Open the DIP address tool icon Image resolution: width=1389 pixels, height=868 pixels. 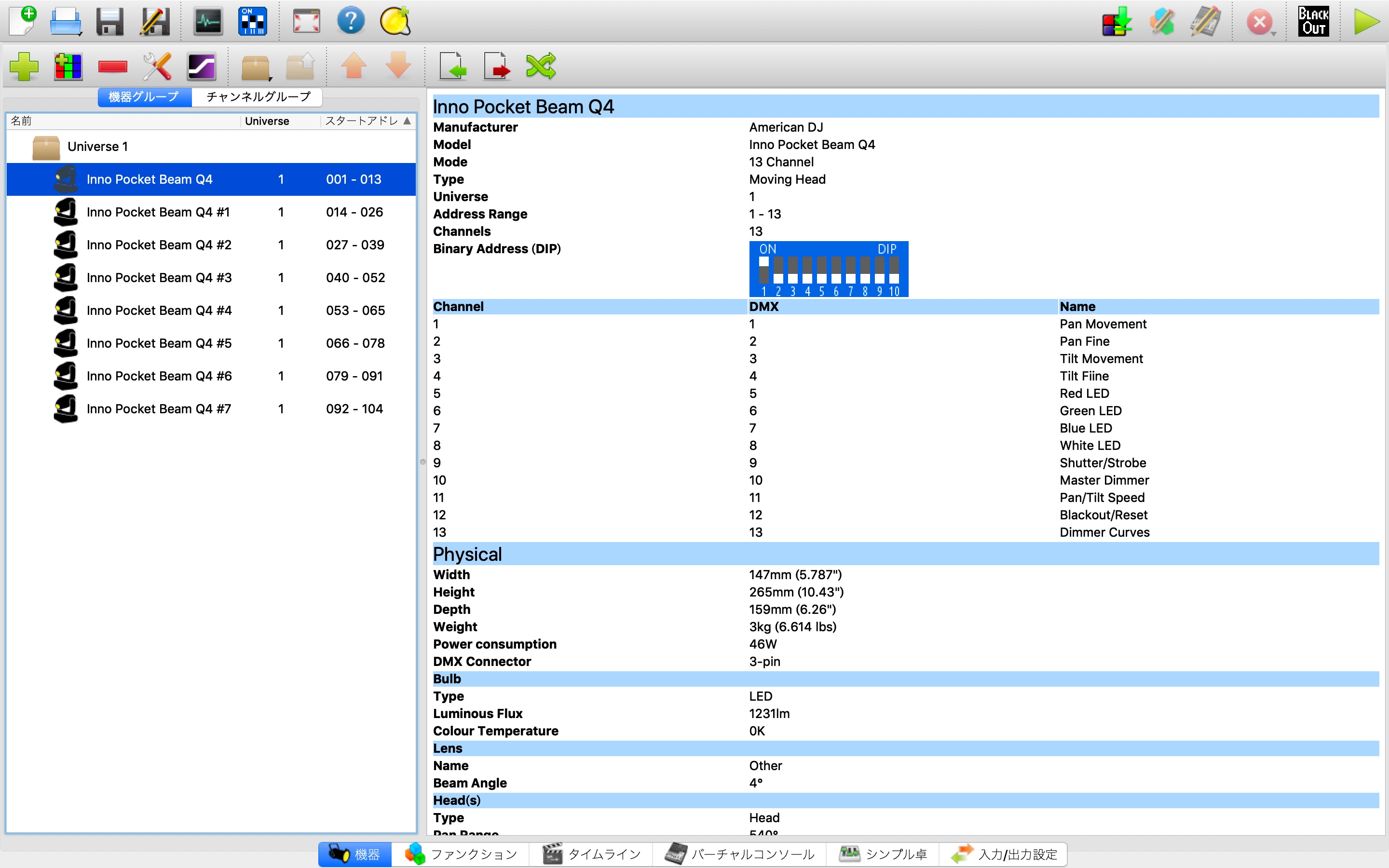tap(253, 21)
